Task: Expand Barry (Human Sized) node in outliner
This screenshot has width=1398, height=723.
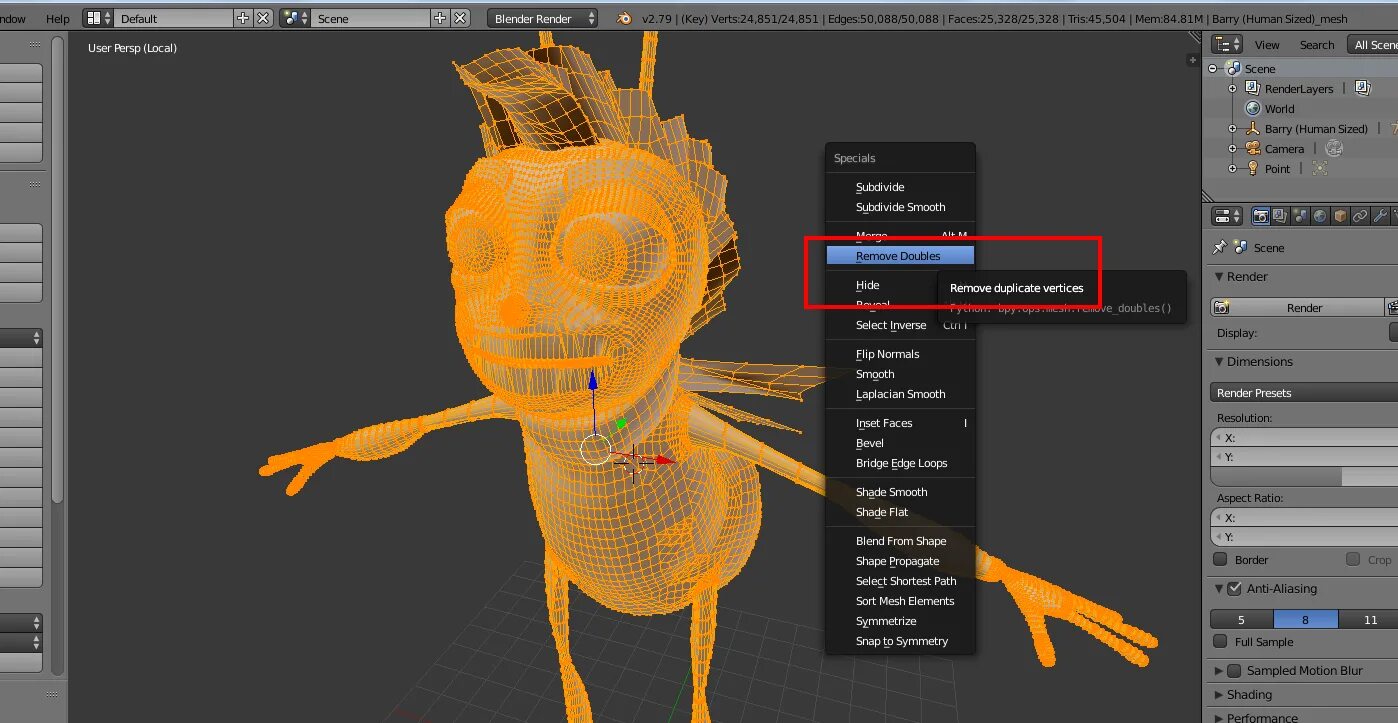Action: click(x=1233, y=128)
